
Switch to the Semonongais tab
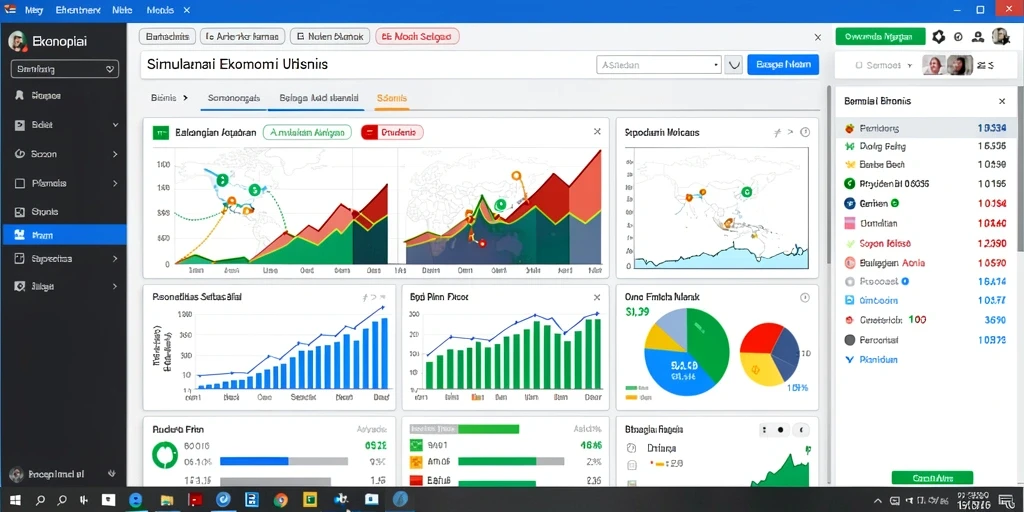tap(234, 98)
